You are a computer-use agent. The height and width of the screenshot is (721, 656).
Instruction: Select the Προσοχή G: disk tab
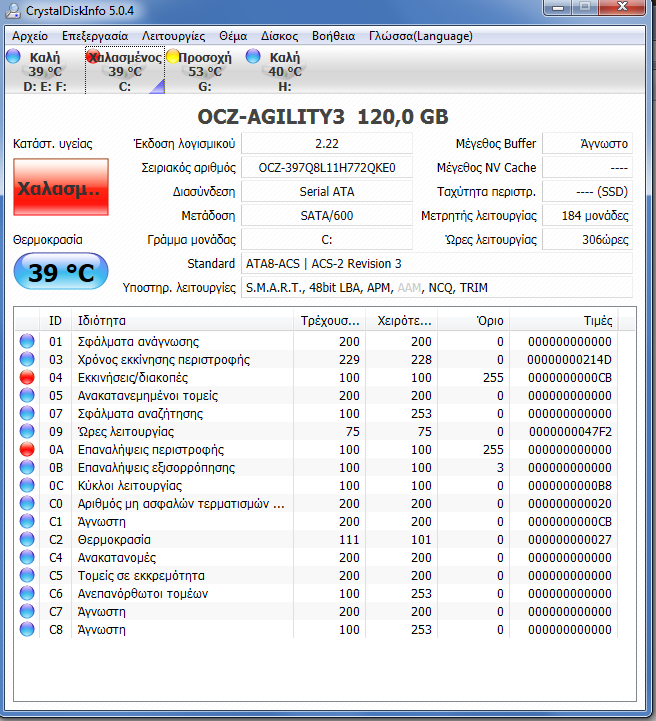205,70
